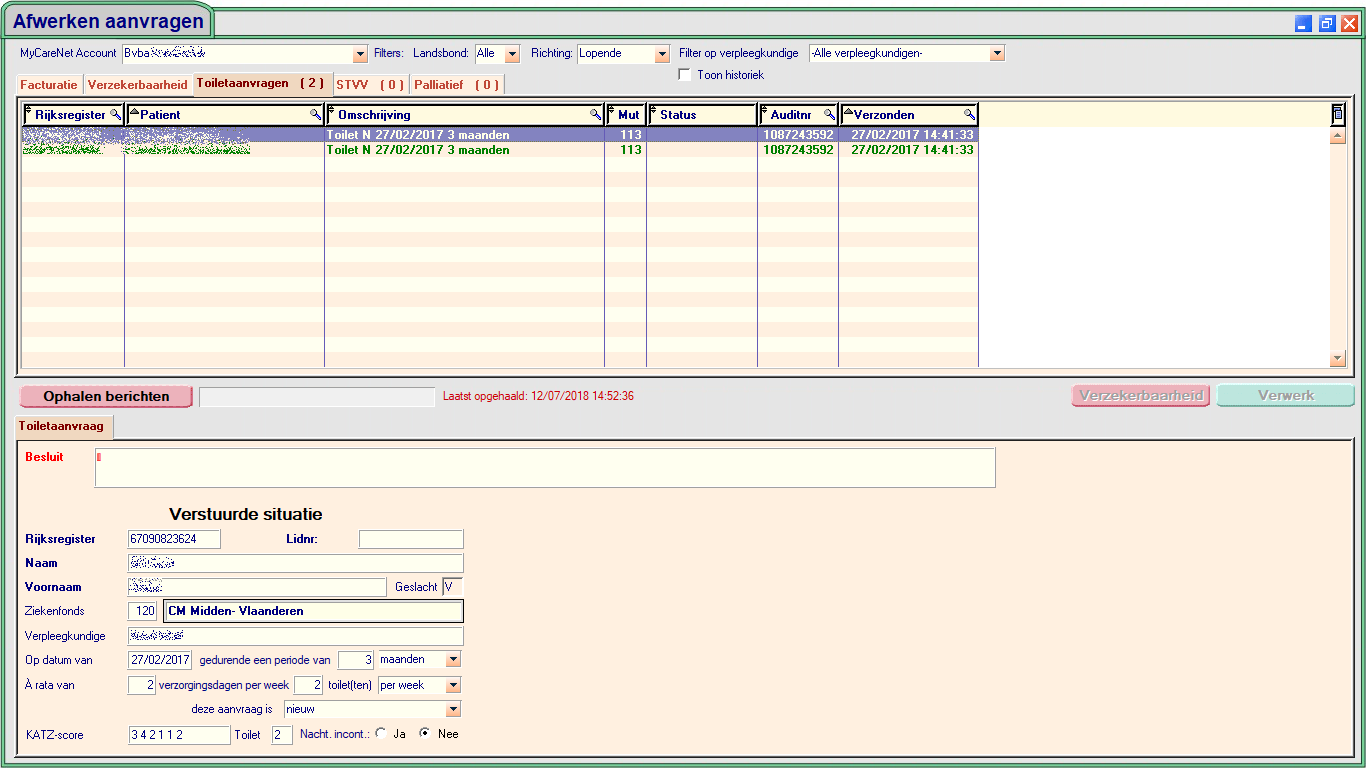Image resolution: width=1366 pixels, height=768 pixels.
Task: Open the Palliatief tab
Action: click(456, 85)
